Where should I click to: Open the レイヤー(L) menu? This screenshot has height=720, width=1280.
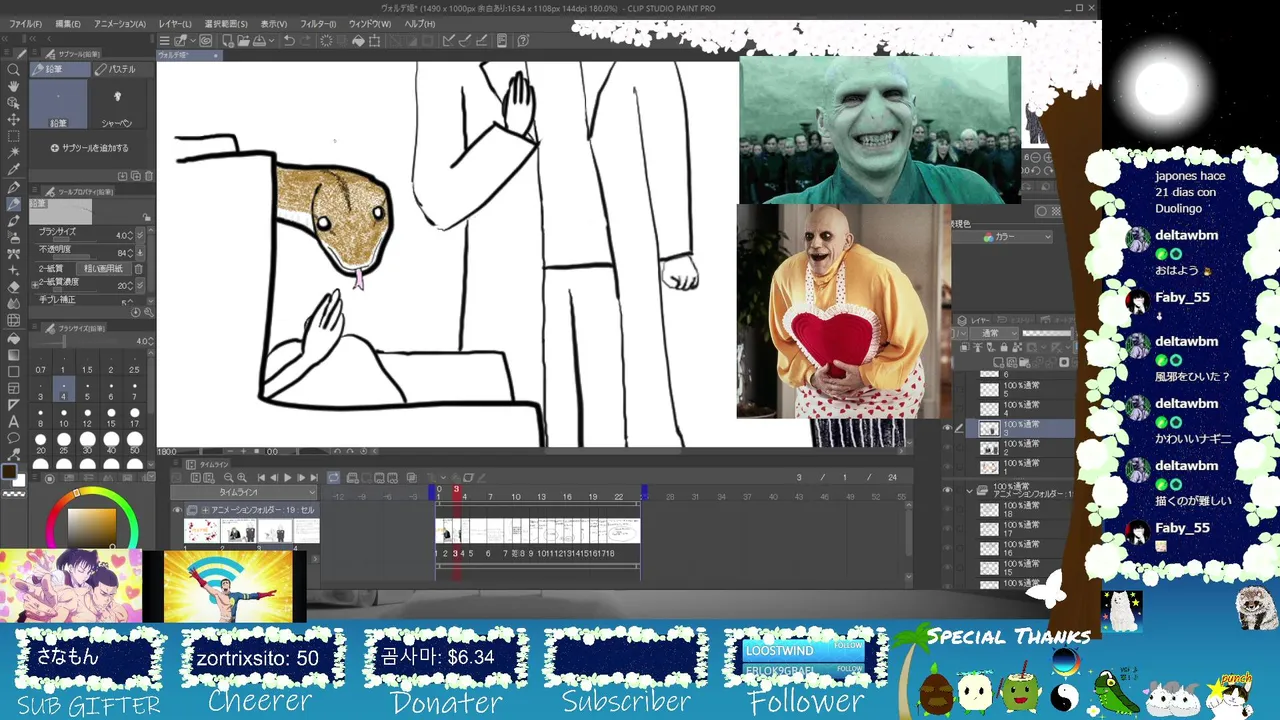tap(175, 24)
